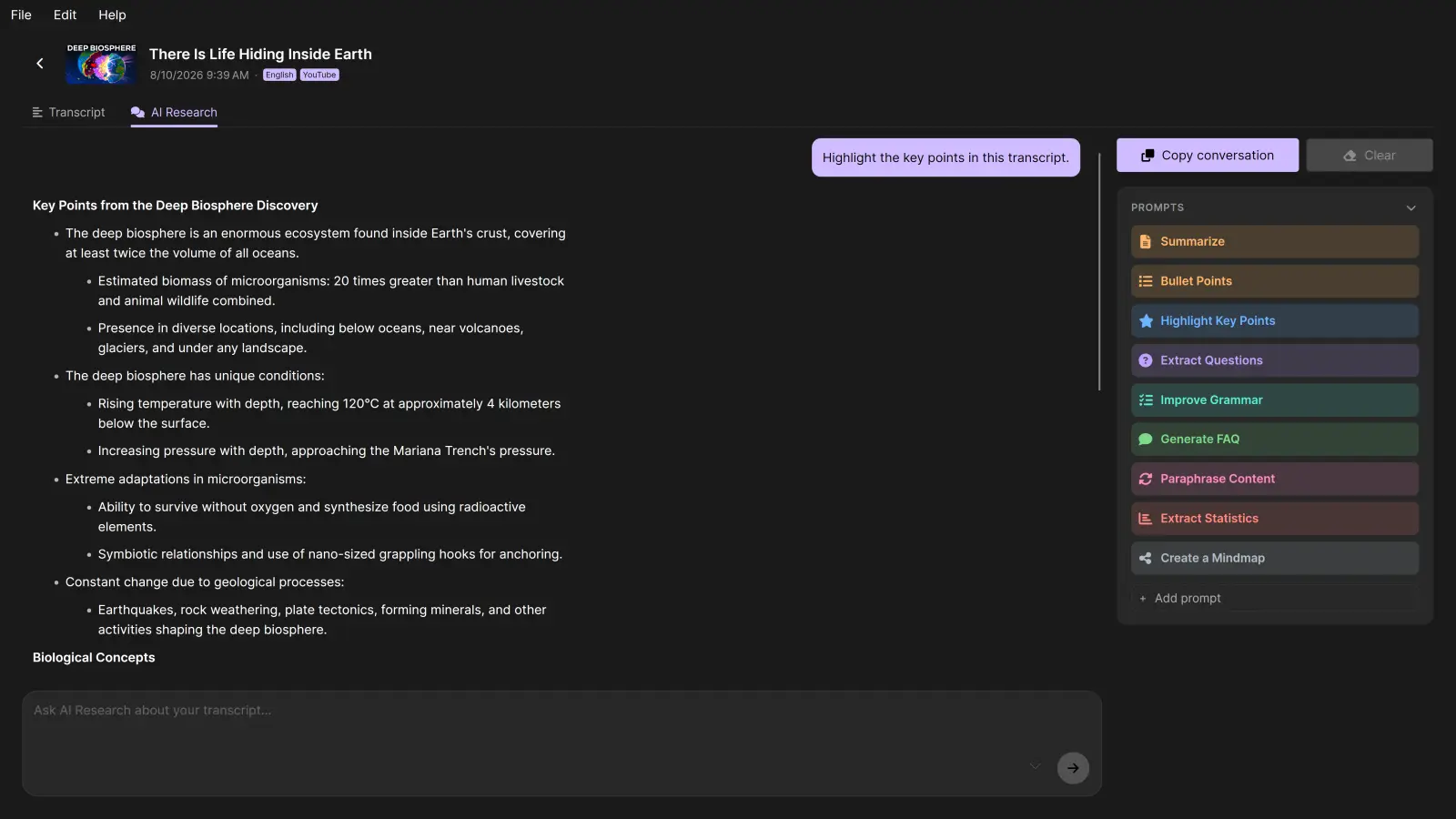Image resolution: width=1456 pixels, height=819 pixels.
Task: Click the English language tag
Action: (279, 76)
